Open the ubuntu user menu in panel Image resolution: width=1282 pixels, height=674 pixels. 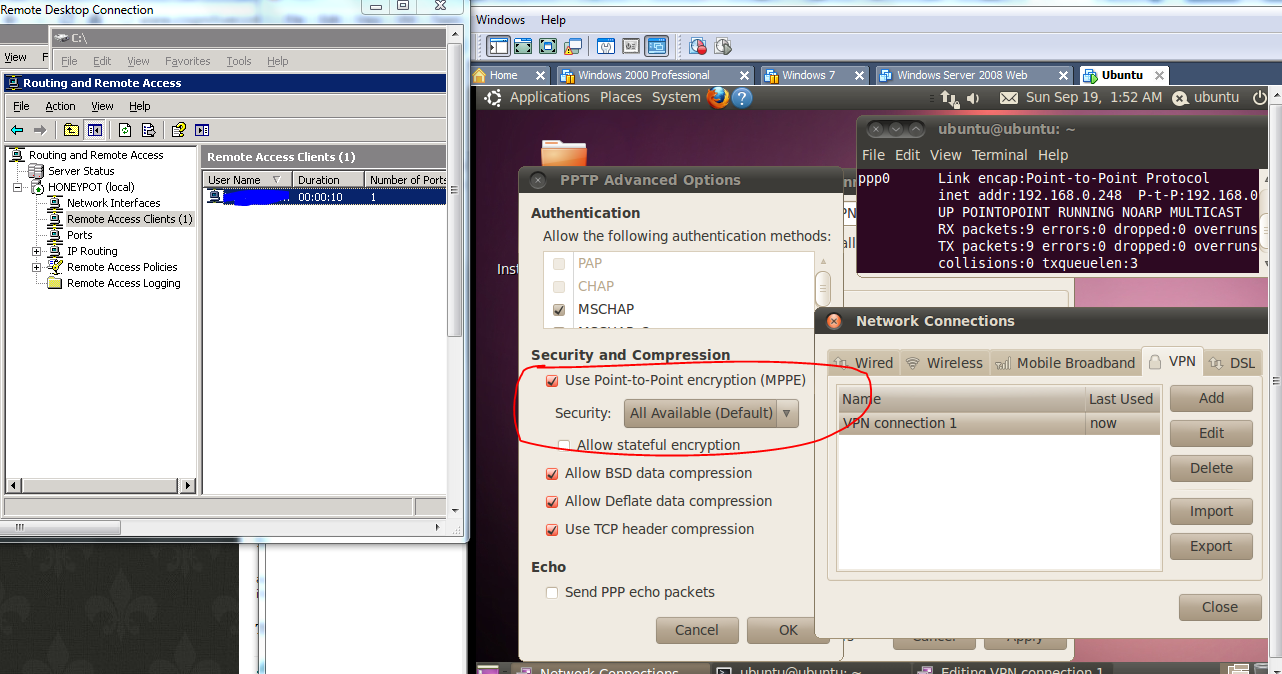click(x=1207, y=98)
